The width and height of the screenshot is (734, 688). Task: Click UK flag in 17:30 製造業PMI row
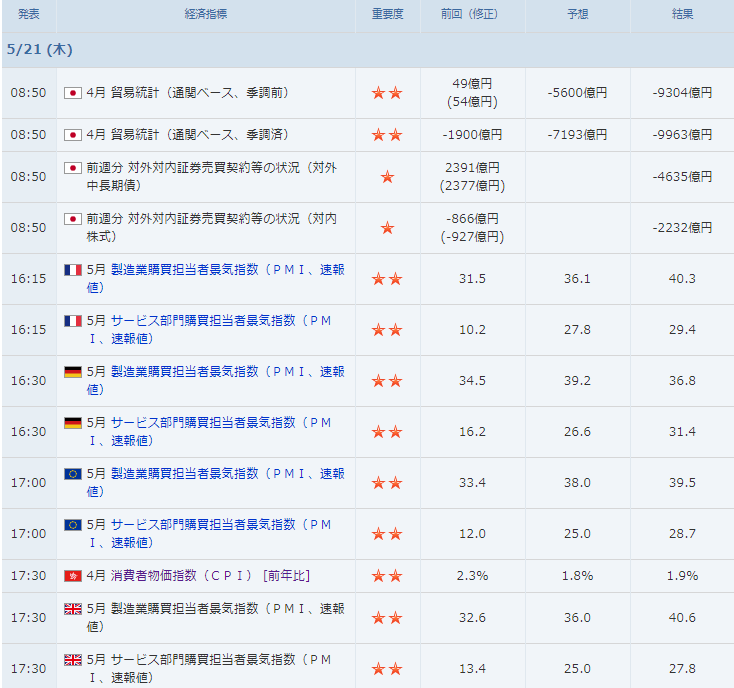pos(73,608)
